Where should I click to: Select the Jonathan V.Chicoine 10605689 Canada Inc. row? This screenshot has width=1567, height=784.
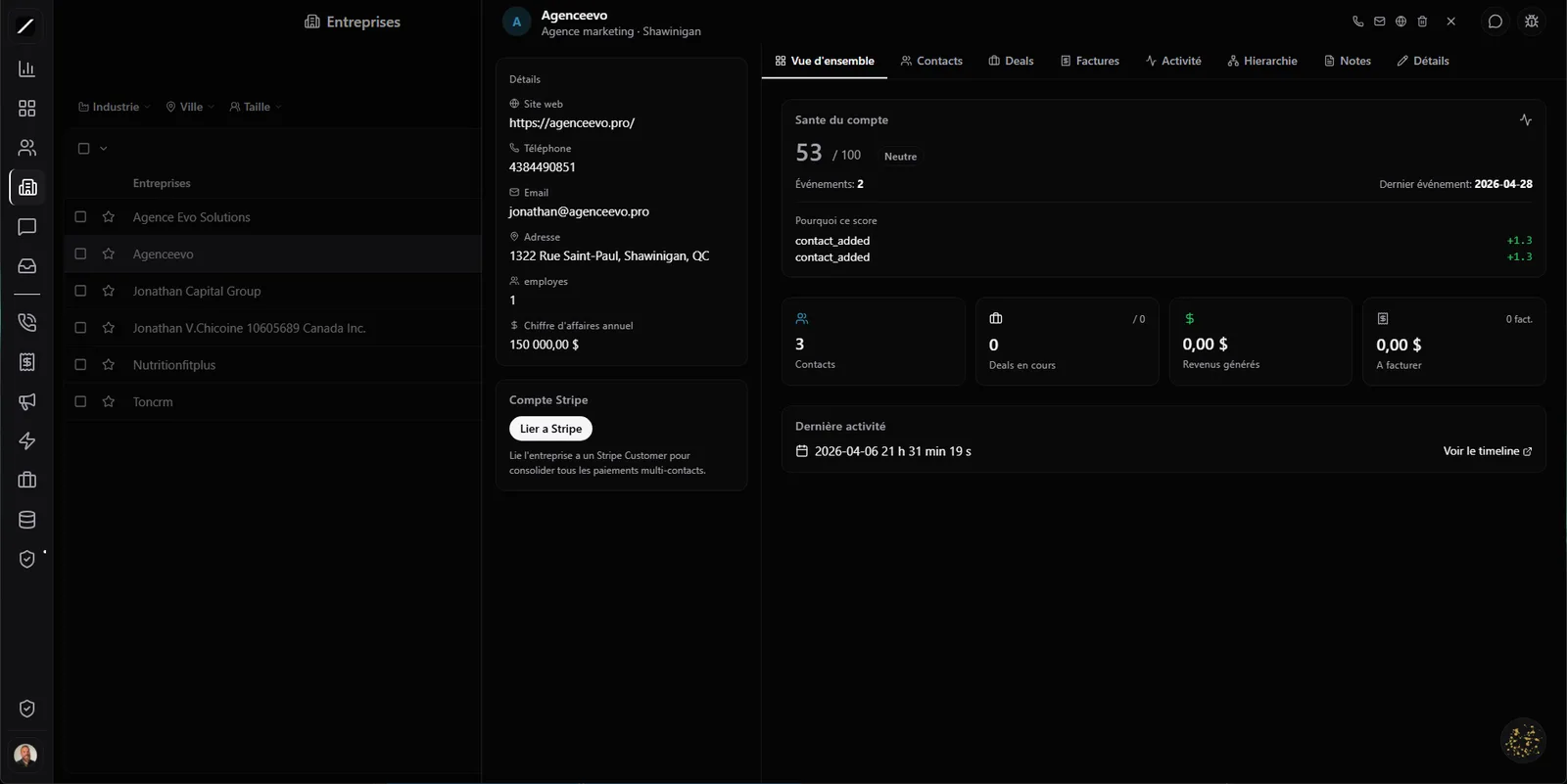[273, 328]
